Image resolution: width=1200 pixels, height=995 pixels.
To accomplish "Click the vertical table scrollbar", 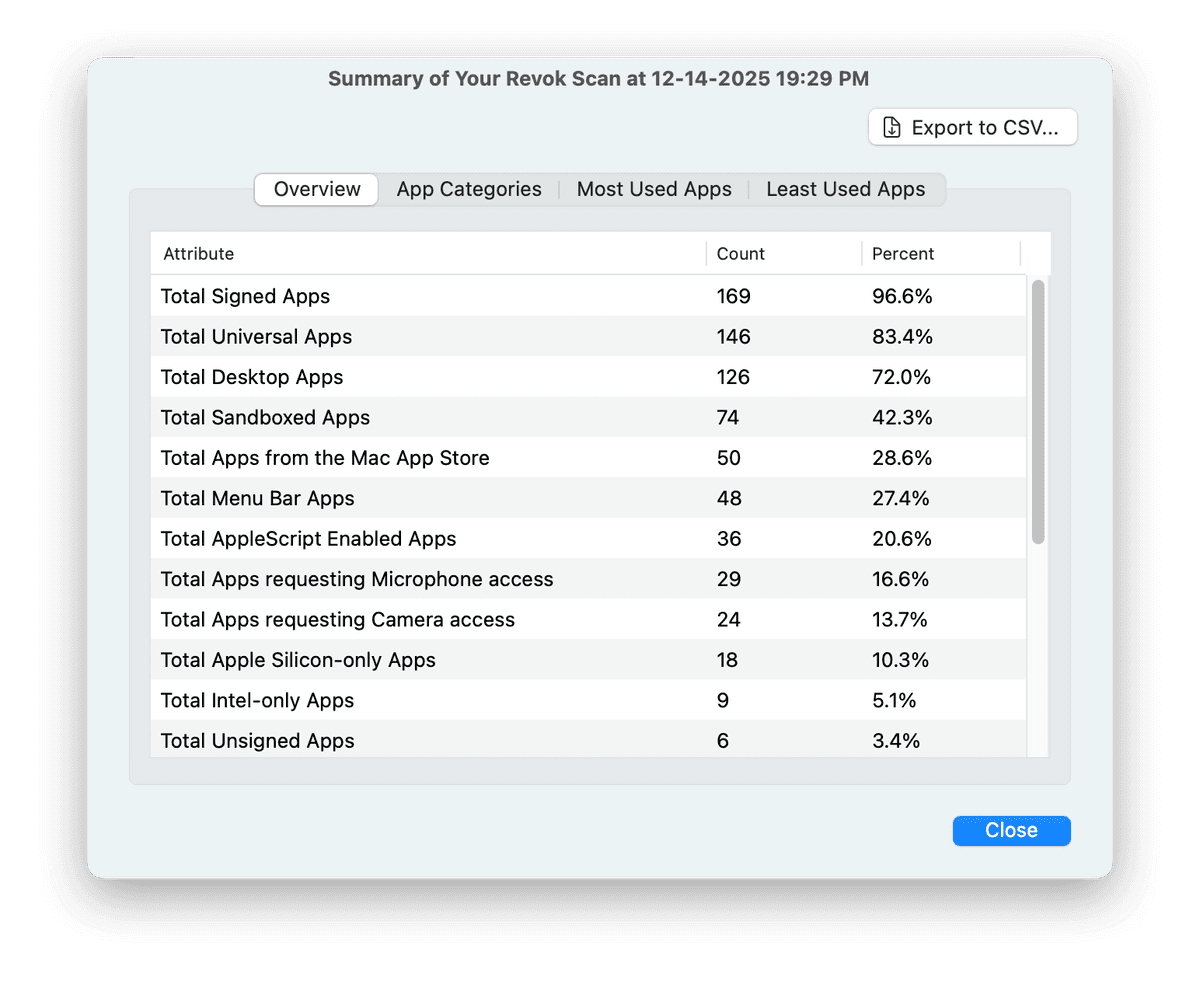I will 1038,412.
